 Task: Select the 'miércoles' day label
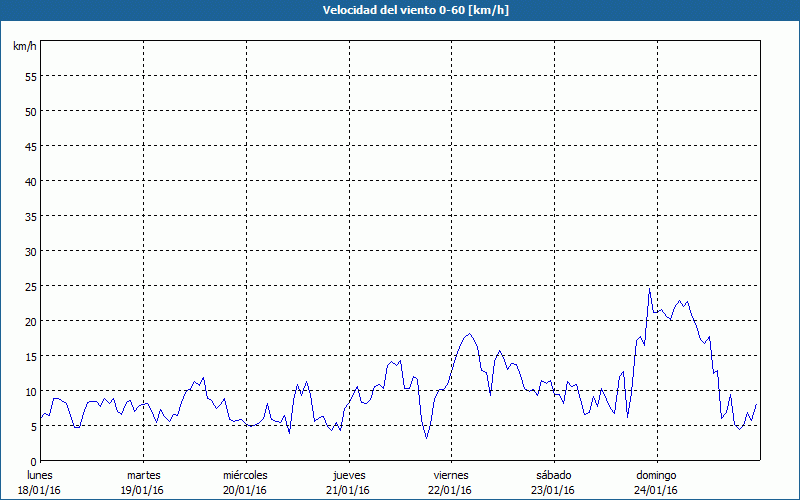[x=245, y=475]
